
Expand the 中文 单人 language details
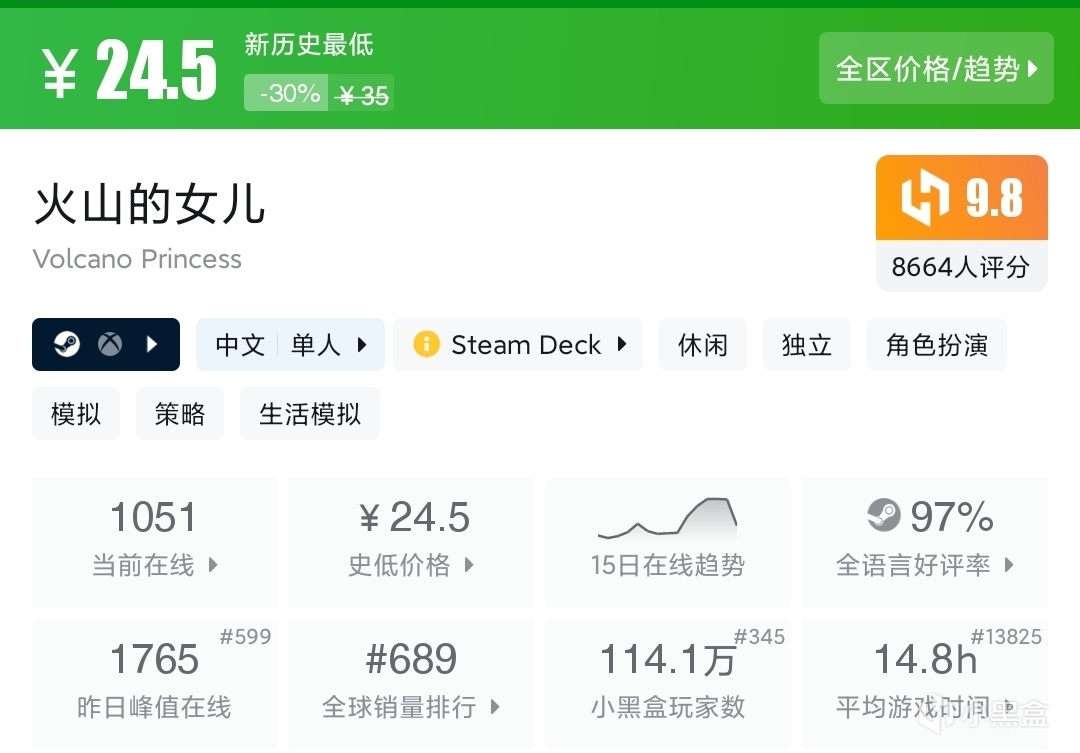pos(290,345)
